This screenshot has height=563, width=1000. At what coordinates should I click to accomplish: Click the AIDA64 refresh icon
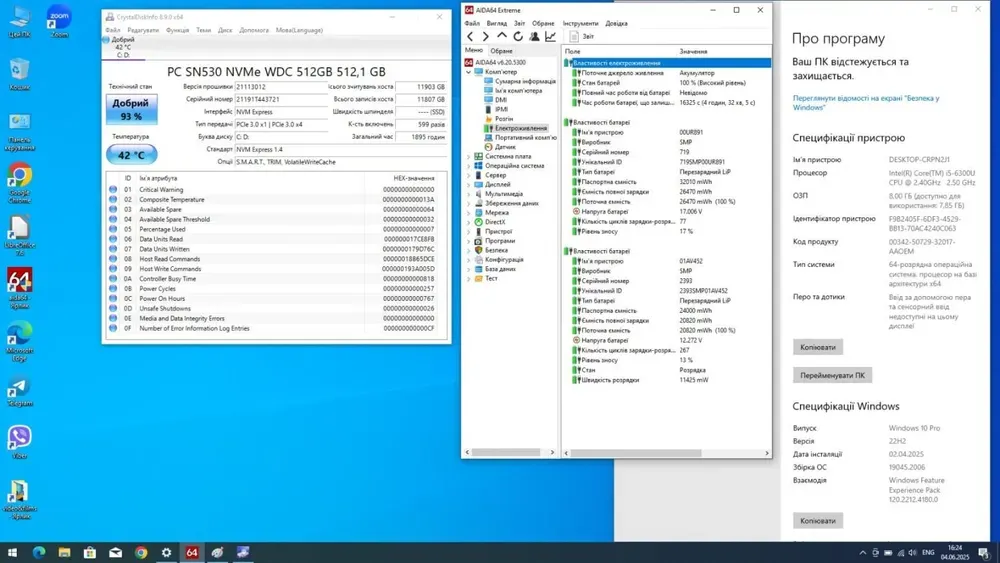click(x=518, y=37)
